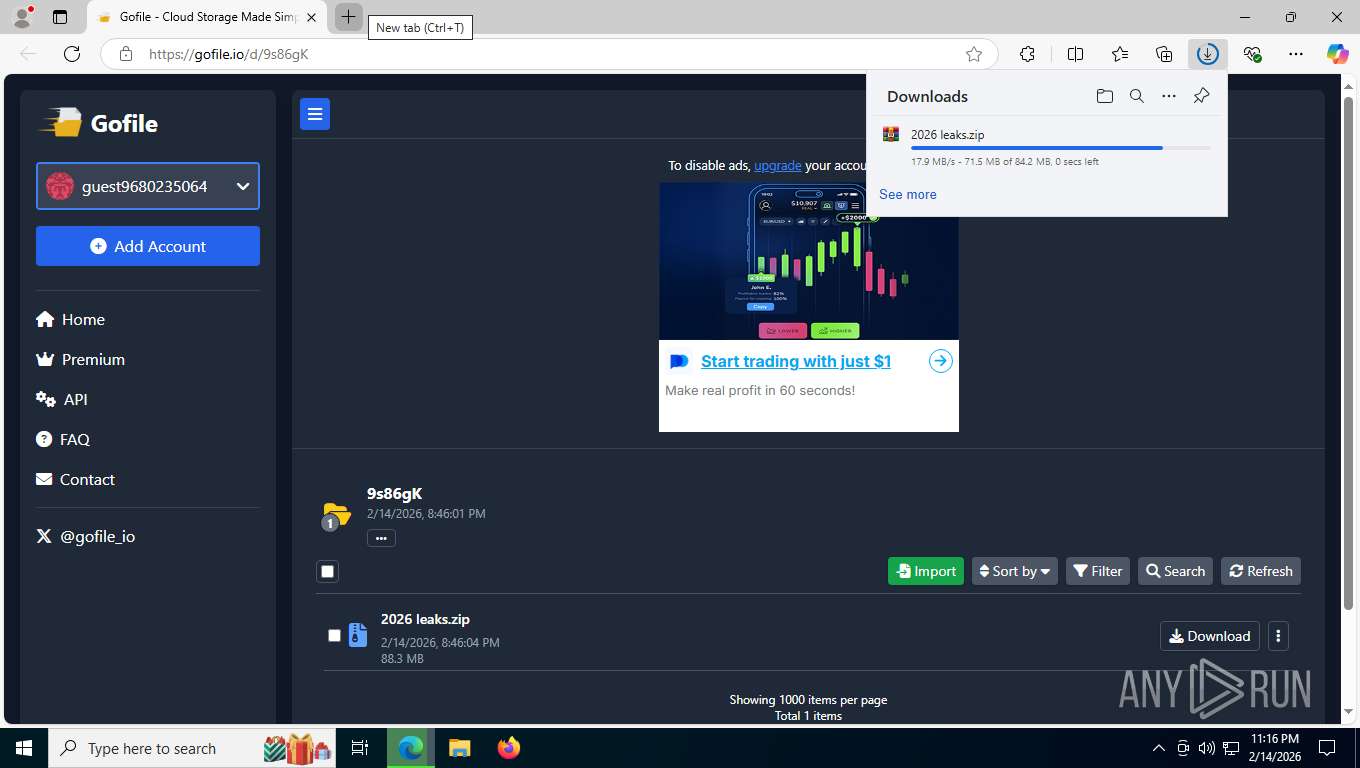
Task: Pin the Downloads panel
Action: coord(1201,96)
